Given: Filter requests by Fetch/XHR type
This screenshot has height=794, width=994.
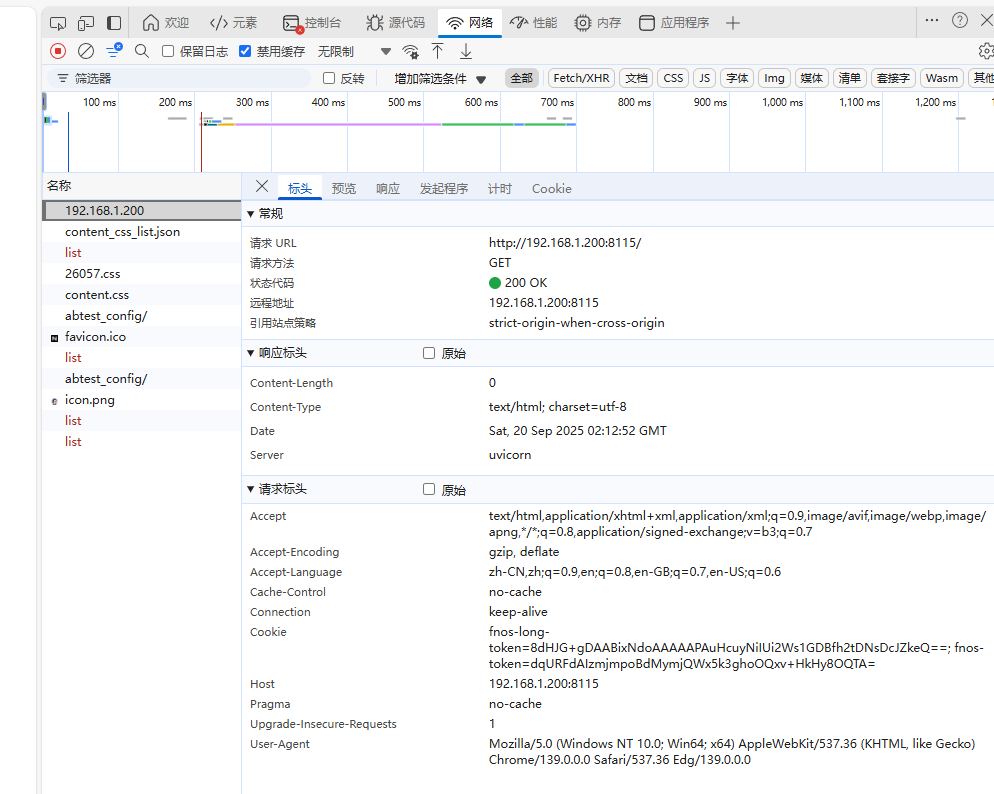Looking at the screenshot, I should pos(581,78).
